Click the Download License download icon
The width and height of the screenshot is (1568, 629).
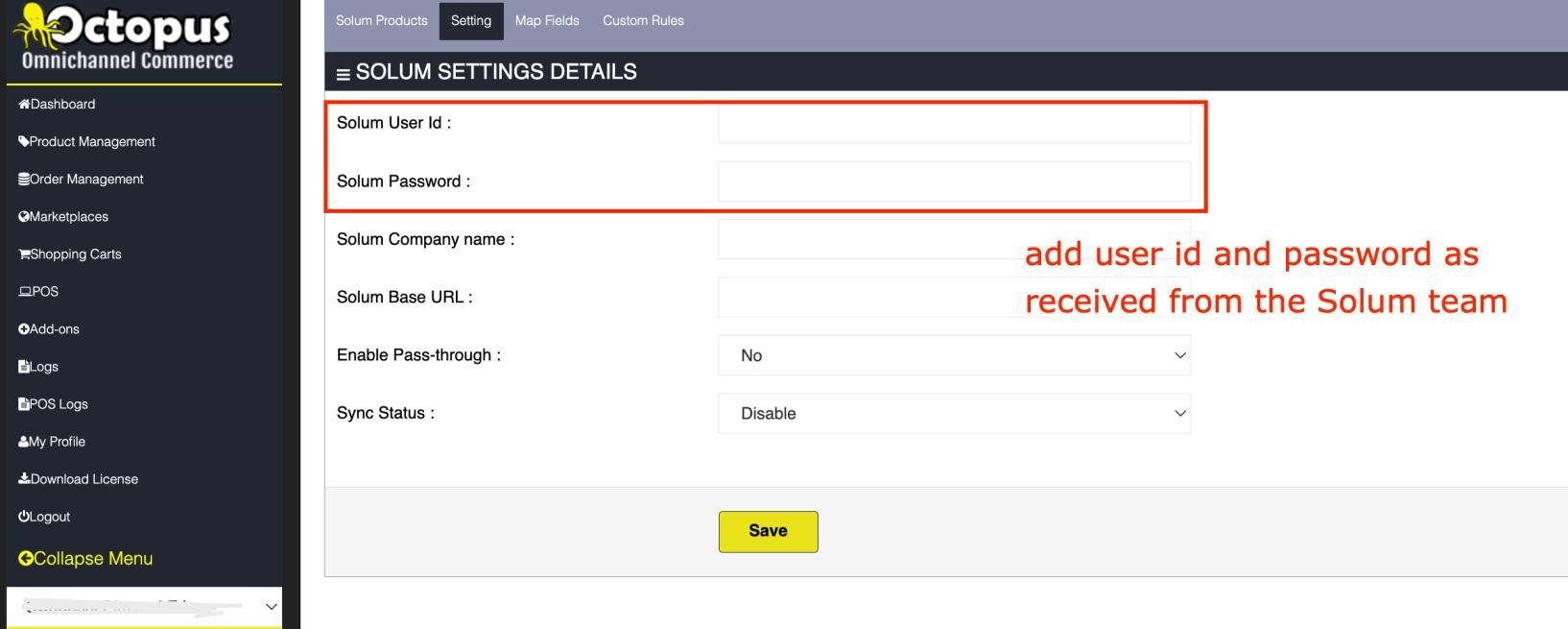[x=24, y=479]
